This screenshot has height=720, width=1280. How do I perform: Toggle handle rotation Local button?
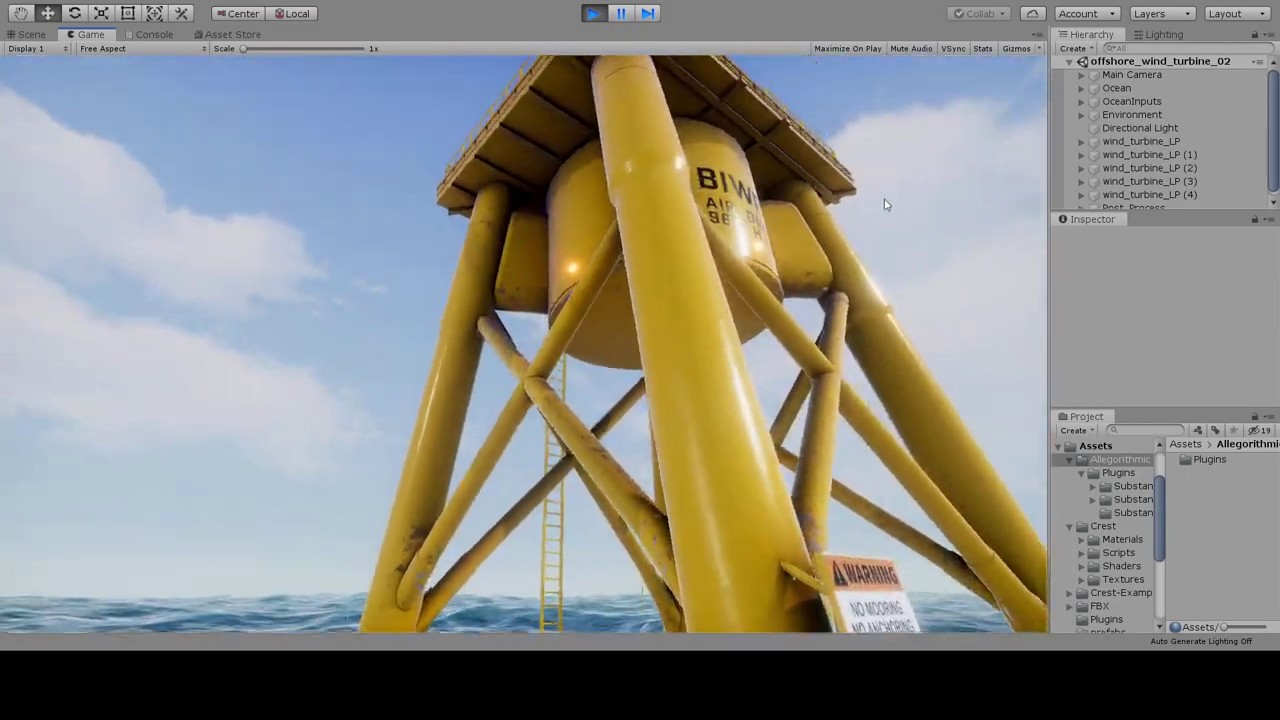pyautogui.click(x=292, y=13)
